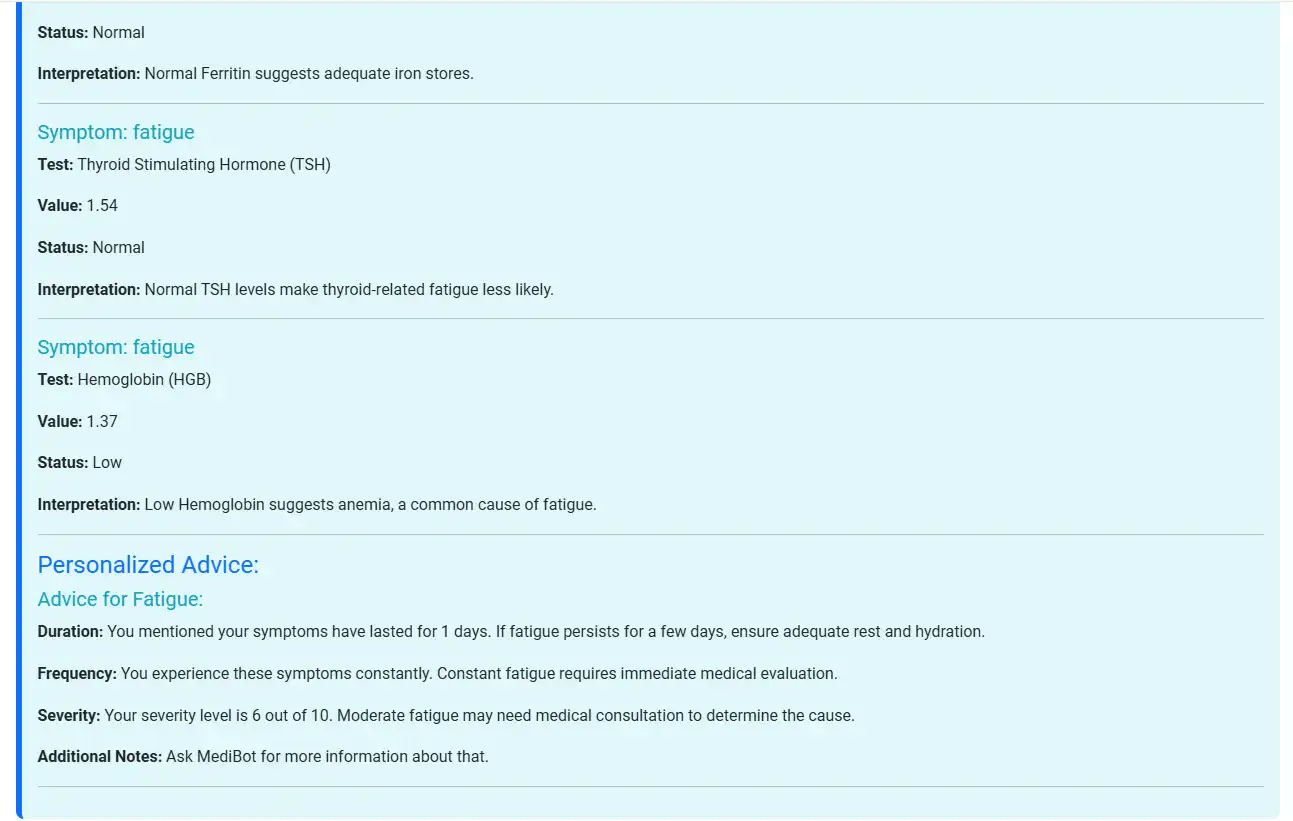Click the Status Low line
This screenshot has height=821, width=1293.
pos(80,463)
